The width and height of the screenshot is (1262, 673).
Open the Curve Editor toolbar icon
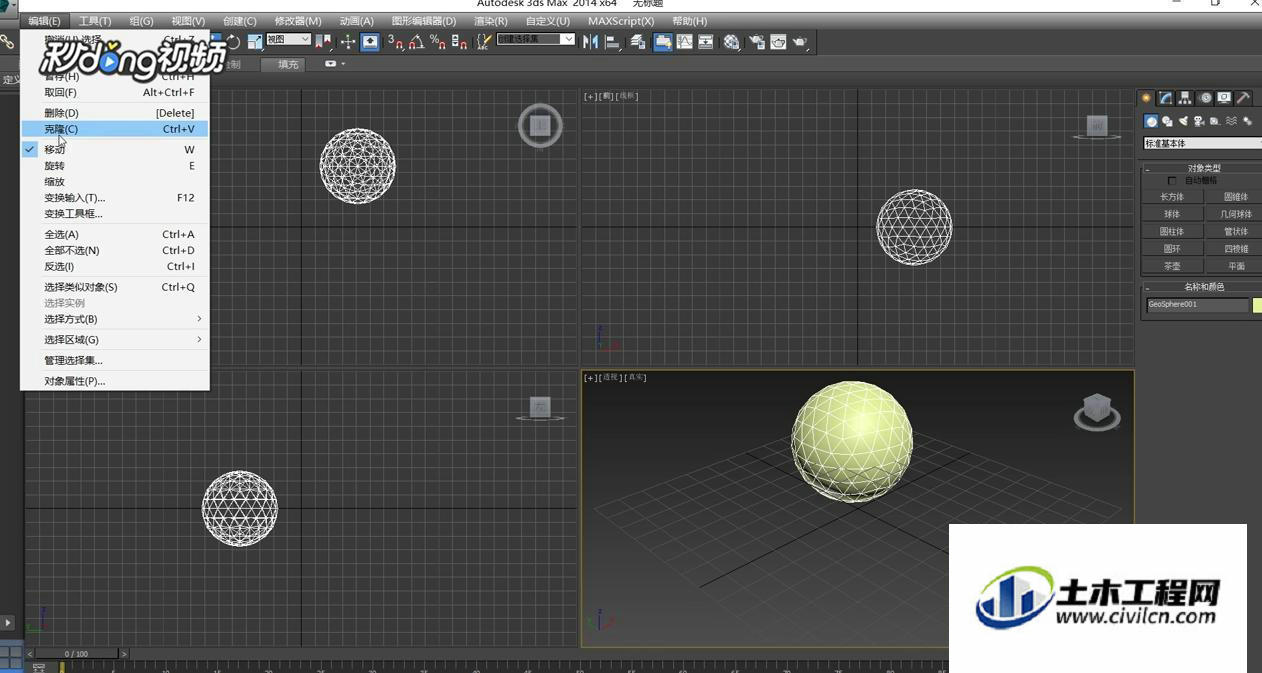click(x=684, y=41)
